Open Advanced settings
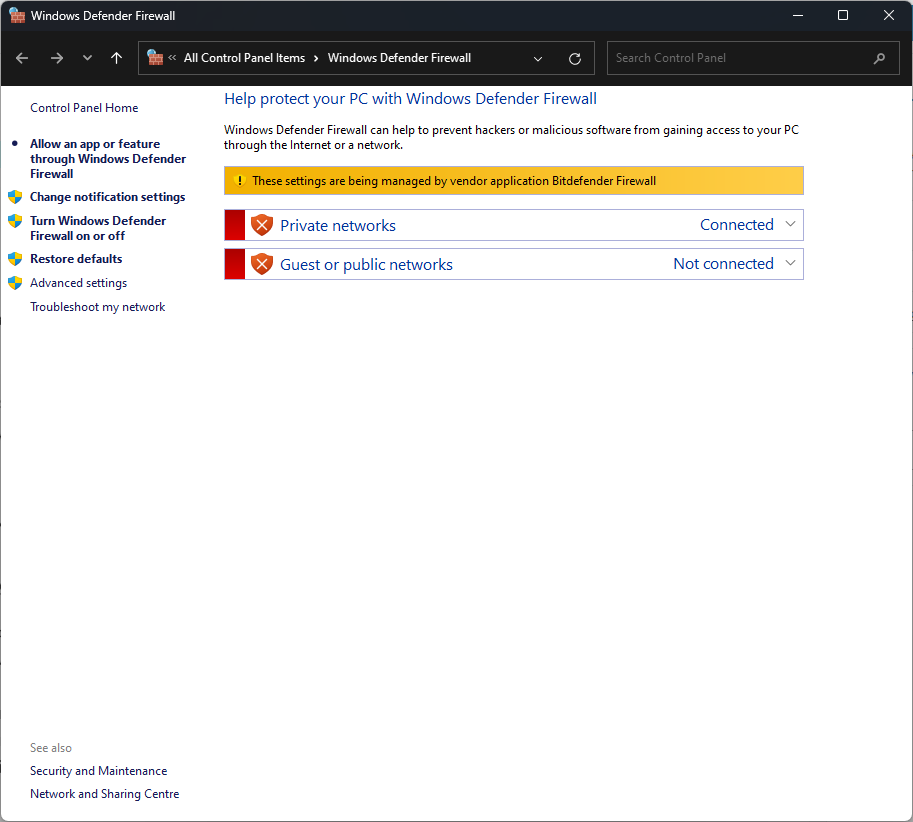This screenshot has height=822, width=913. click(x=78, y=283)
